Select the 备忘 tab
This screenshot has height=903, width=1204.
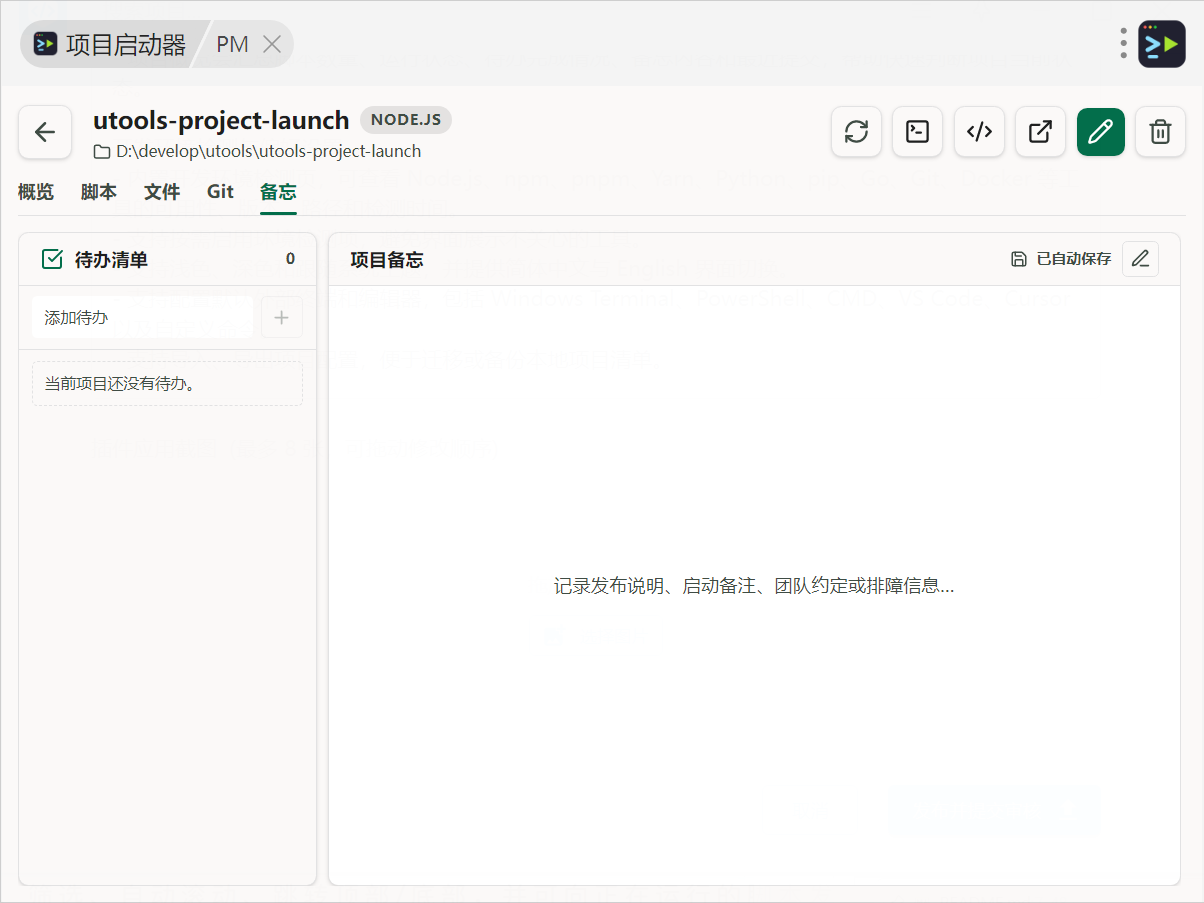(278, 192)
